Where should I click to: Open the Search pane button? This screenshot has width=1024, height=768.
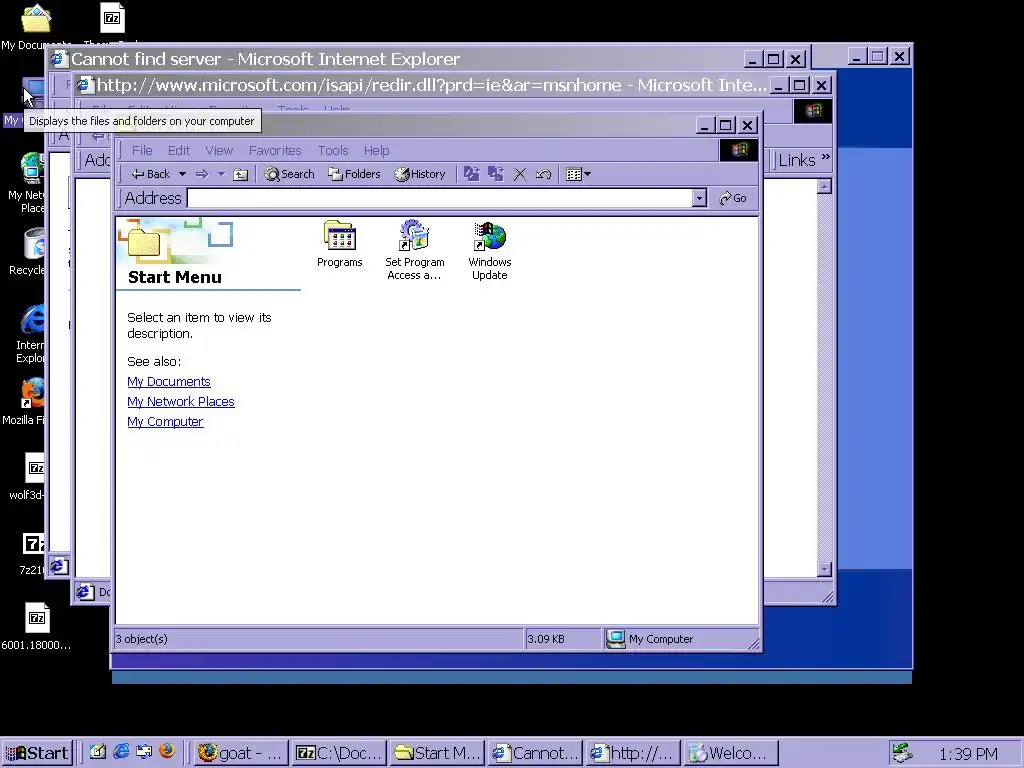pos(289,174)
